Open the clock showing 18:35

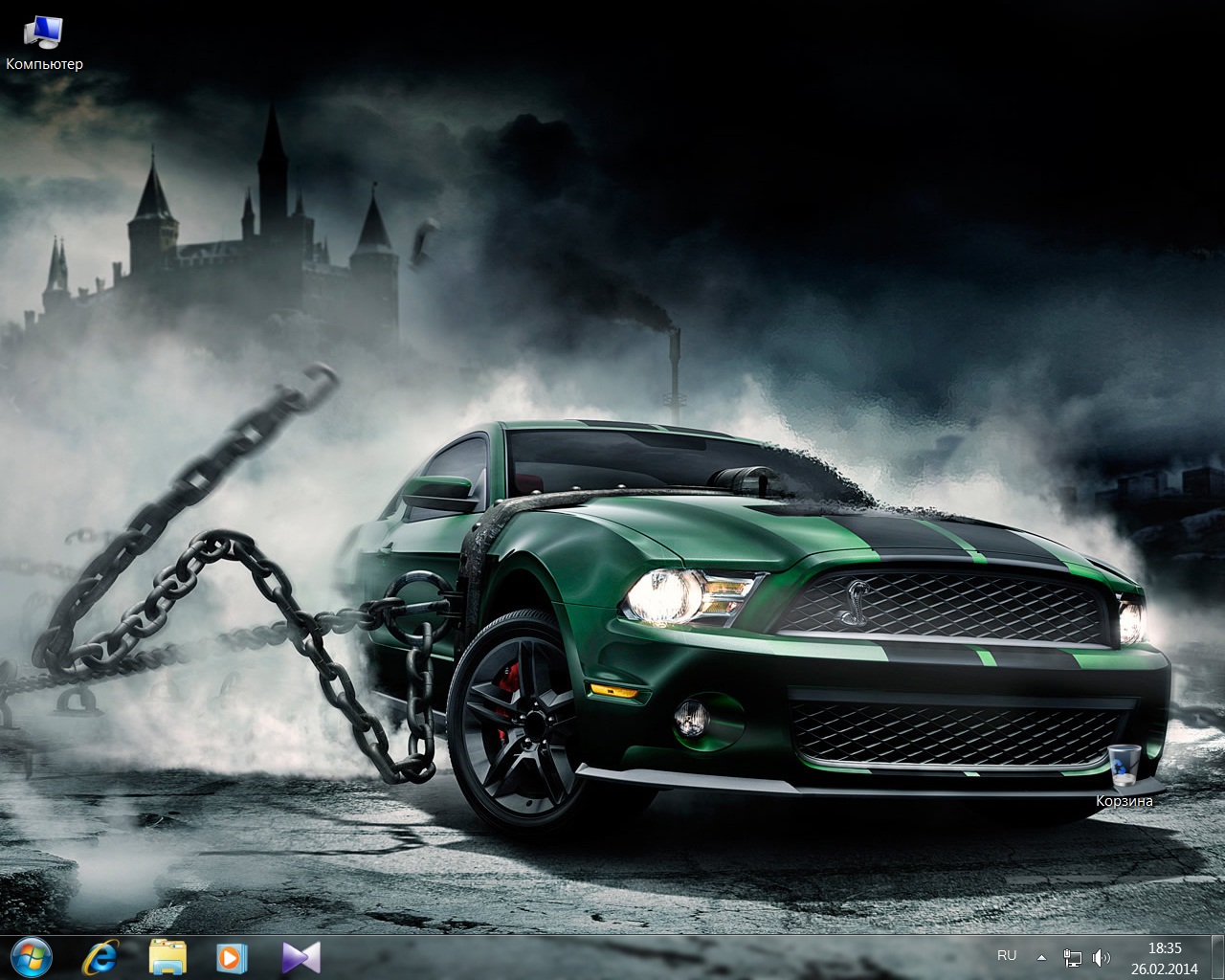click(x=1164, y=958)
